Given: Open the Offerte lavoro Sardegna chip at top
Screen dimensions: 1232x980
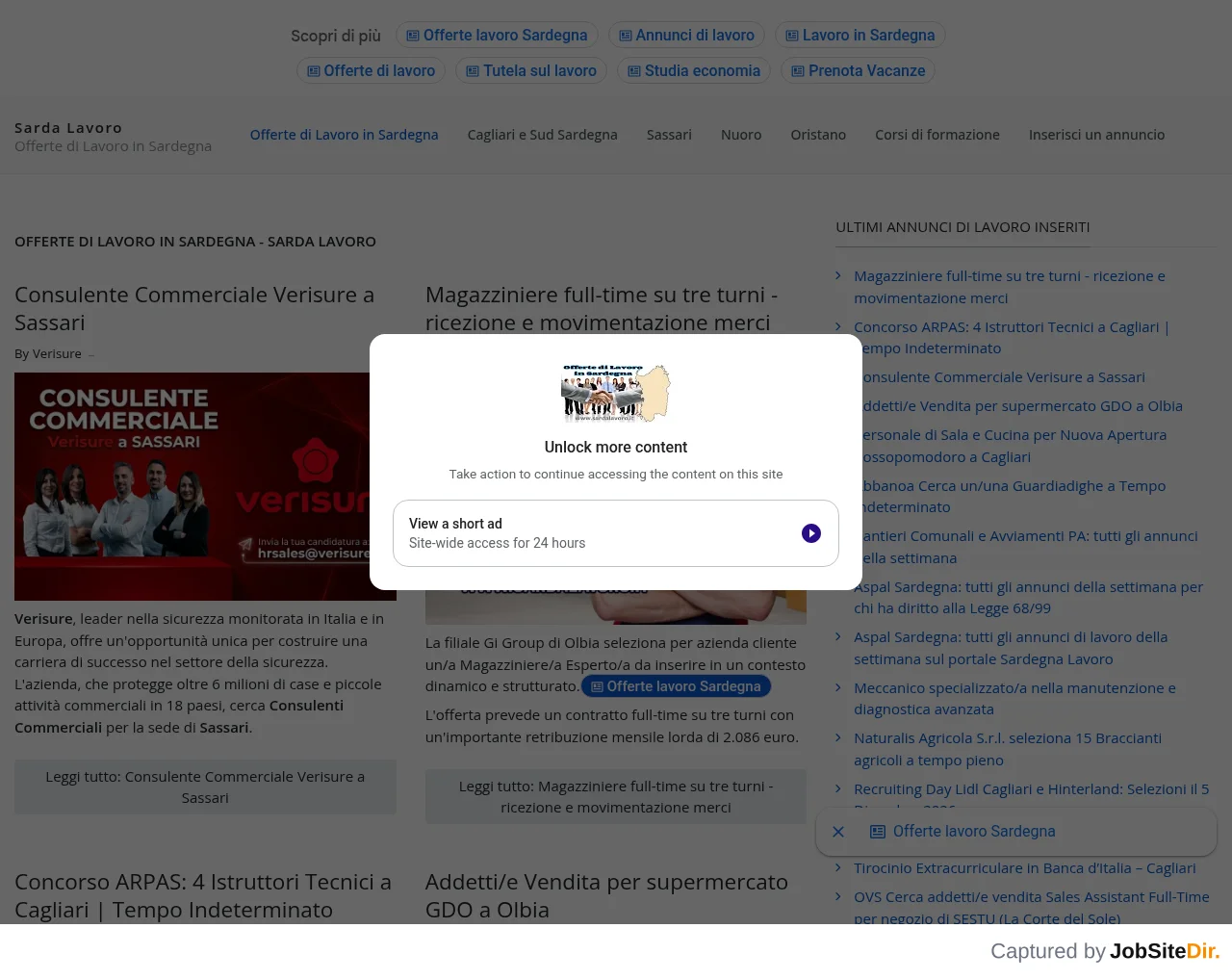Looking at the screenshot, I should (497, 36).
